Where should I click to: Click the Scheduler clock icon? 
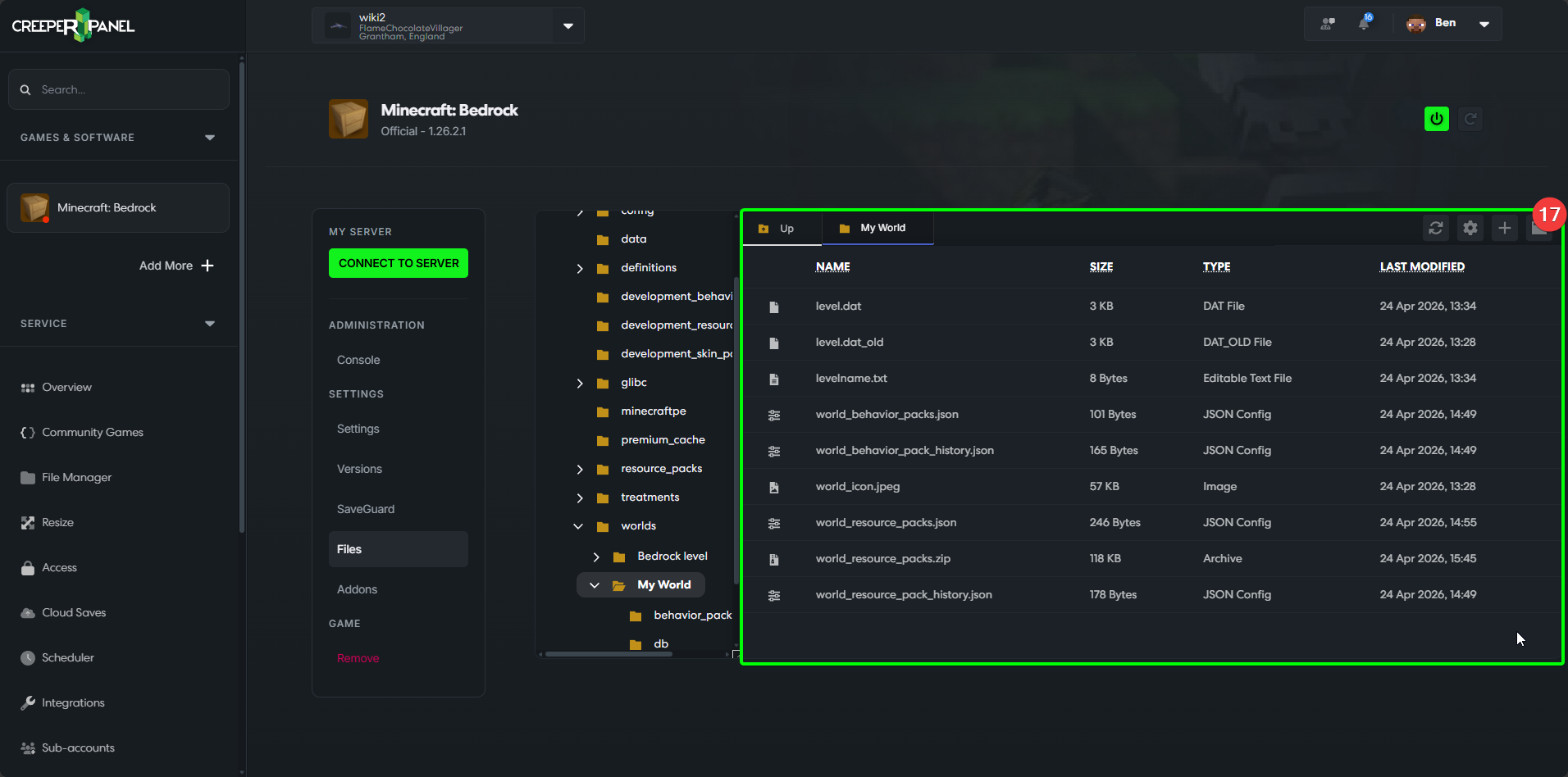[x=28, y=658]
